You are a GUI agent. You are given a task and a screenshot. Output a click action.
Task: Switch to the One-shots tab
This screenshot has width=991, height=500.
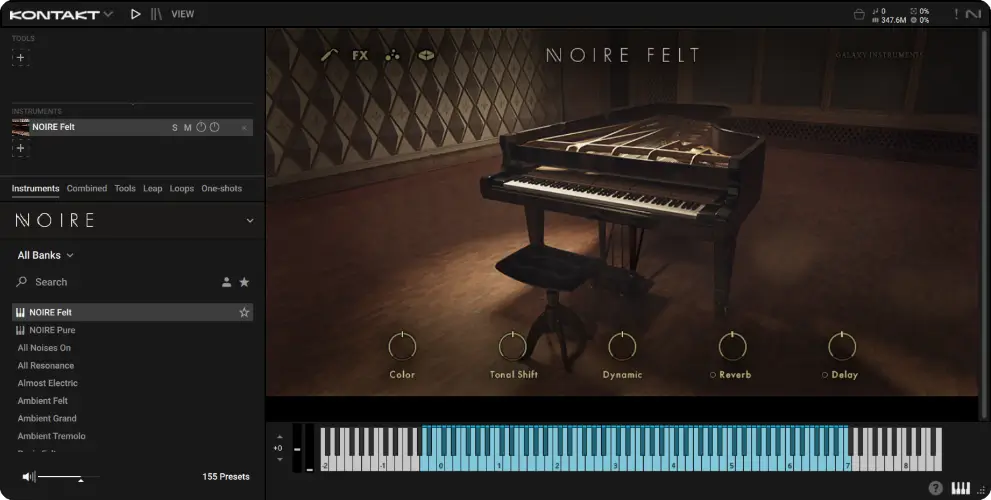(221, 188)
